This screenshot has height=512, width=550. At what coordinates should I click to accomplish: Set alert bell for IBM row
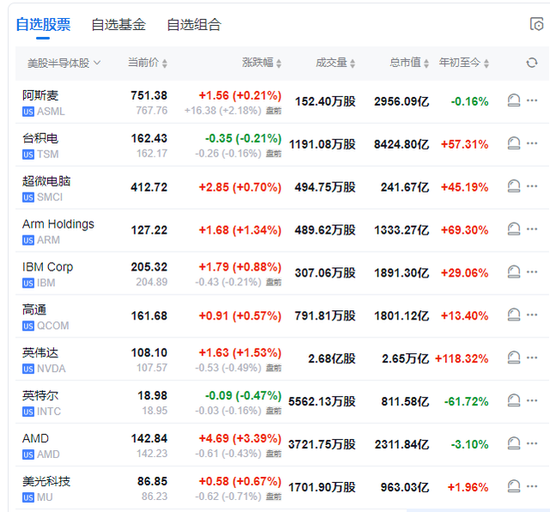coord(514,272)
